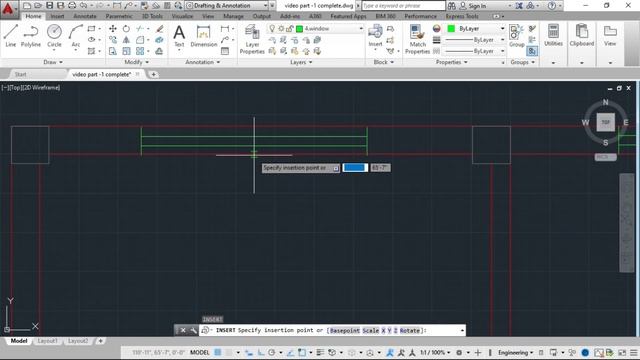
Task: Click the Save icon in quick access toolbar
Action: (x=49, y=5)
